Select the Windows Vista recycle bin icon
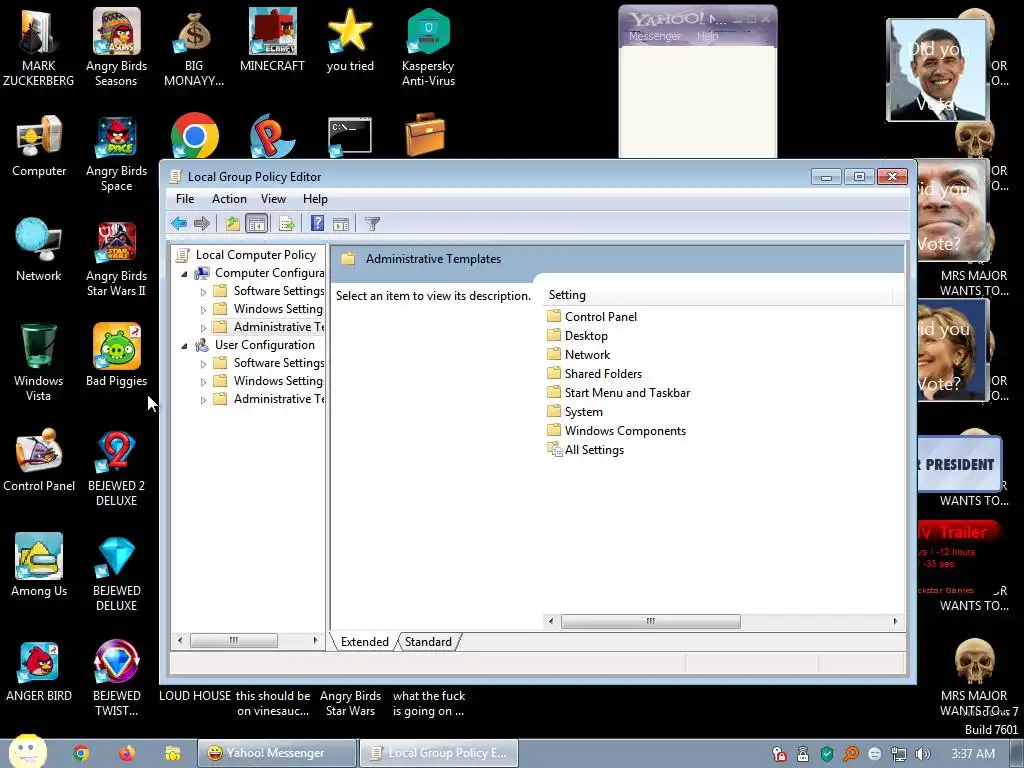Screen dimensions: 1024x768 pos(39,362)
